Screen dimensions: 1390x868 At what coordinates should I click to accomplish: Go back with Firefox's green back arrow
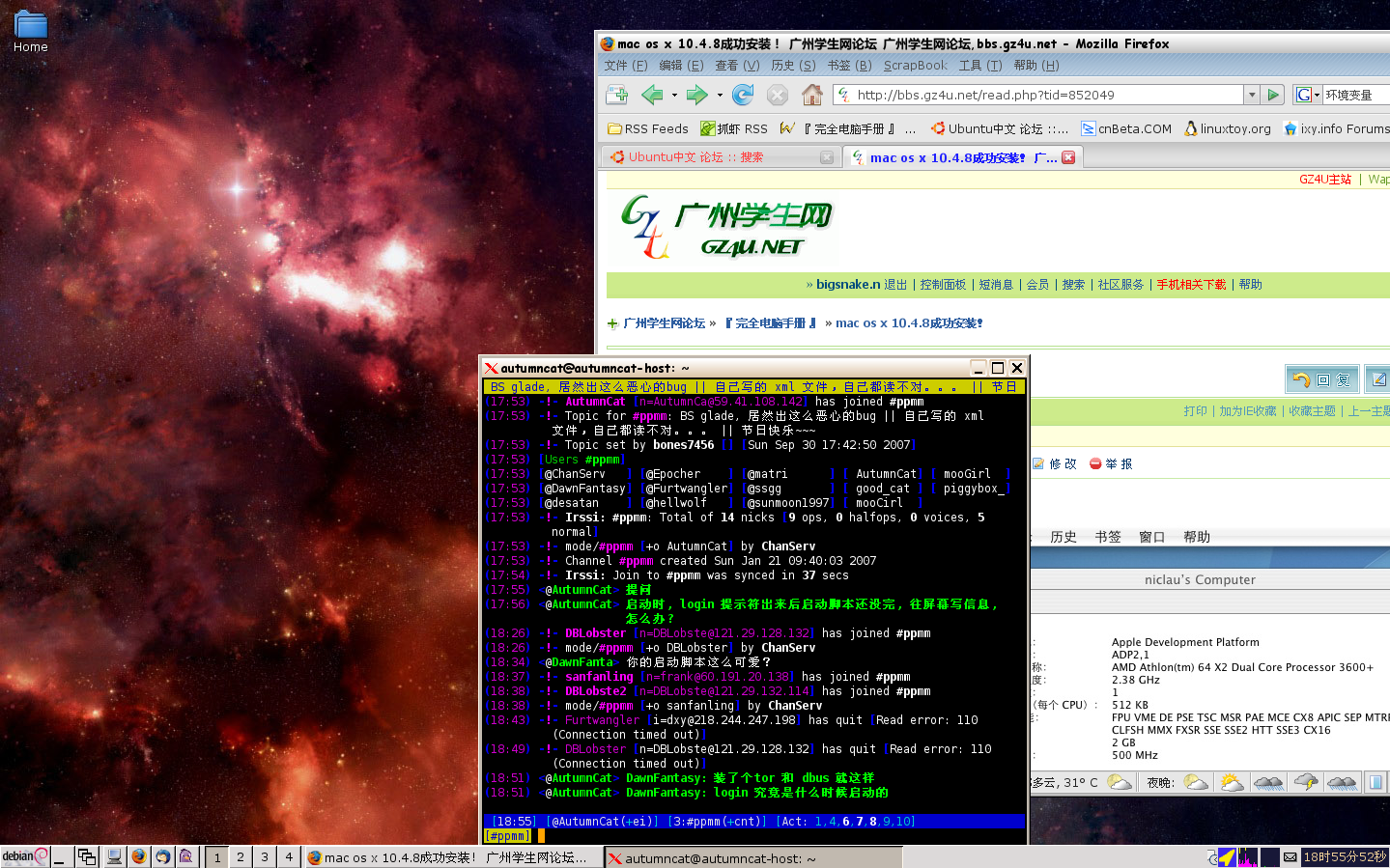pyautogui.click(x=652, y=95)
